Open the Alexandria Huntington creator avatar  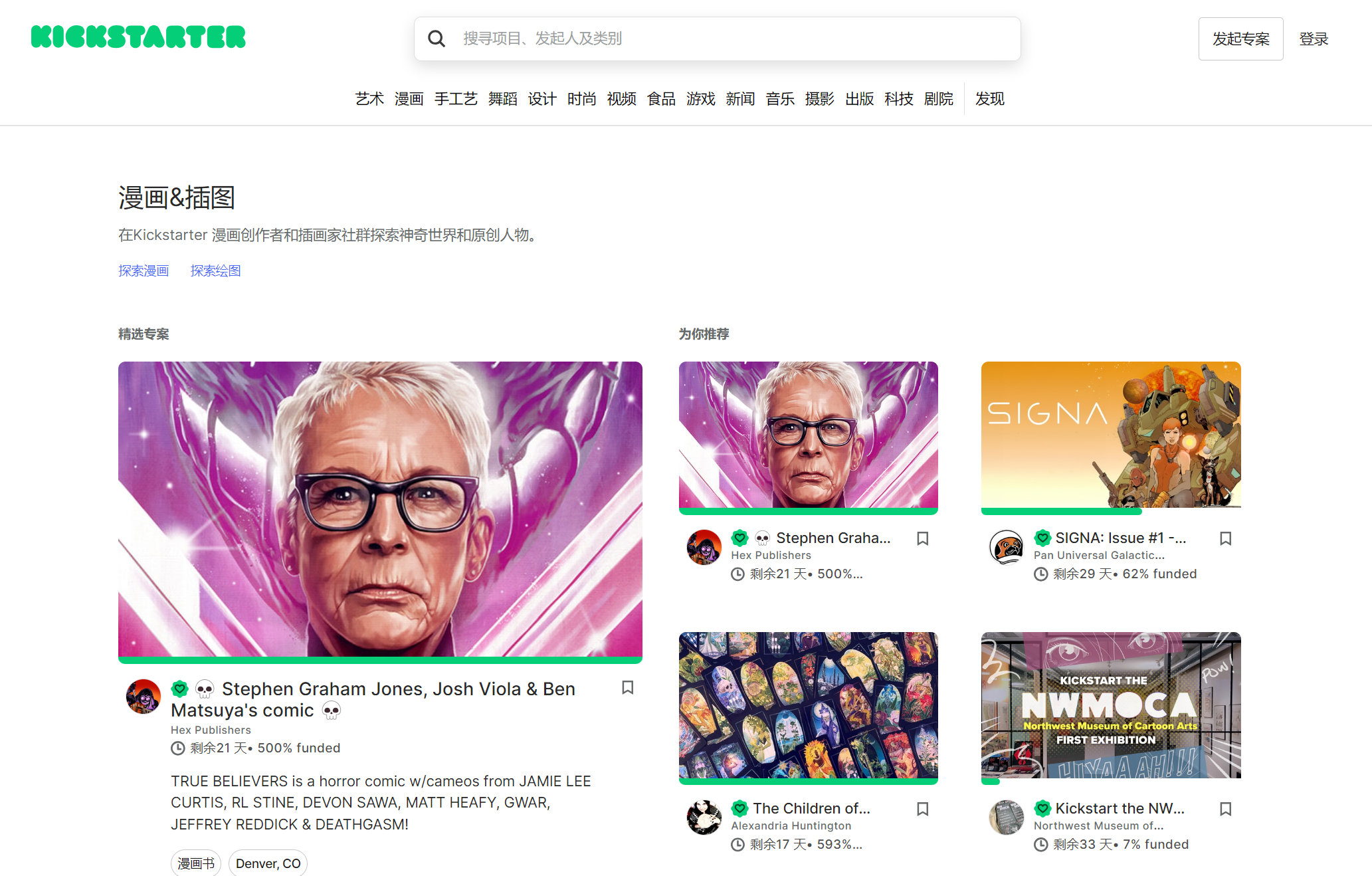[x=704, y=818]
